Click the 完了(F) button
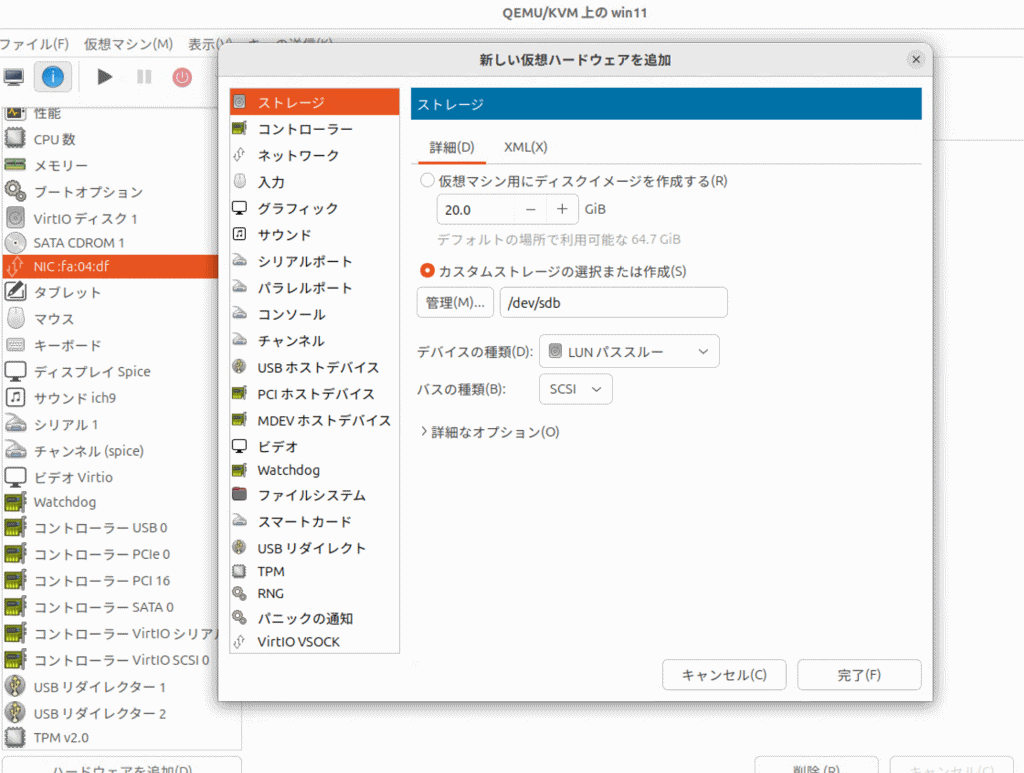This screenshot has height=773, width=1024. pyautogui.click(x=858, y=675)
